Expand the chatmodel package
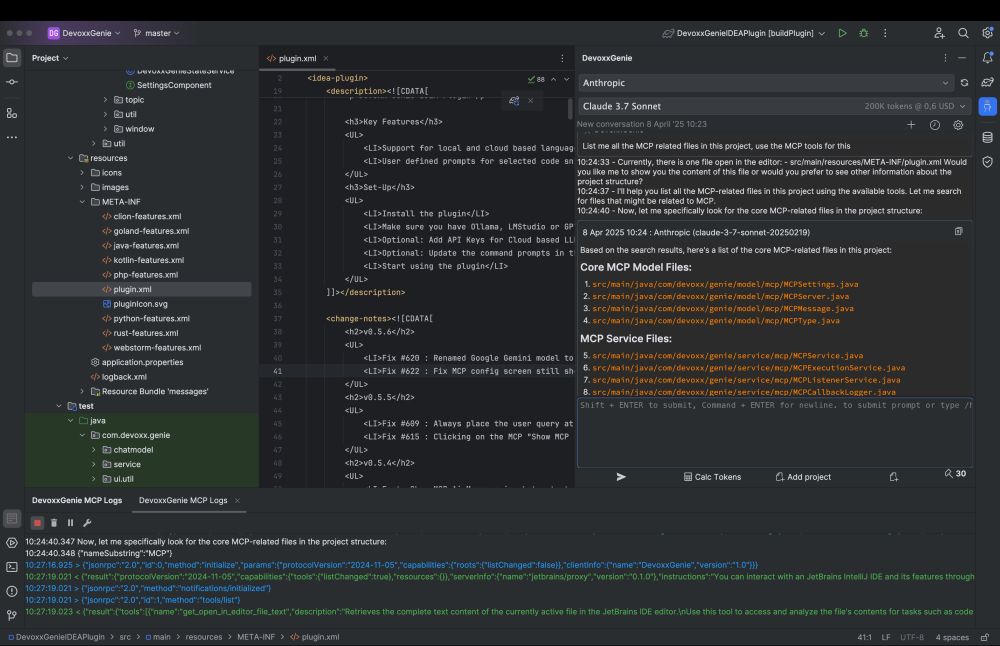1000x646 pixels. pos(94,450)
